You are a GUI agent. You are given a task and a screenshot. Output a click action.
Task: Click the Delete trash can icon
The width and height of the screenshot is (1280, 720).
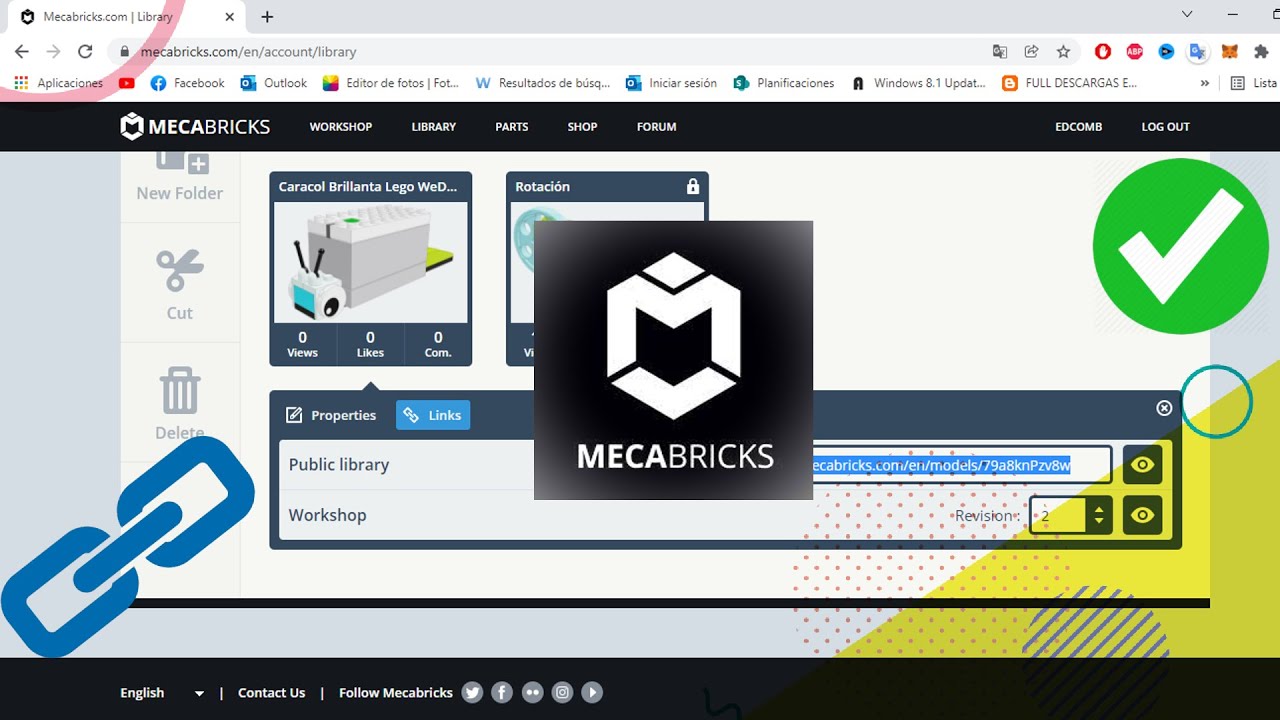click(180, 390)
